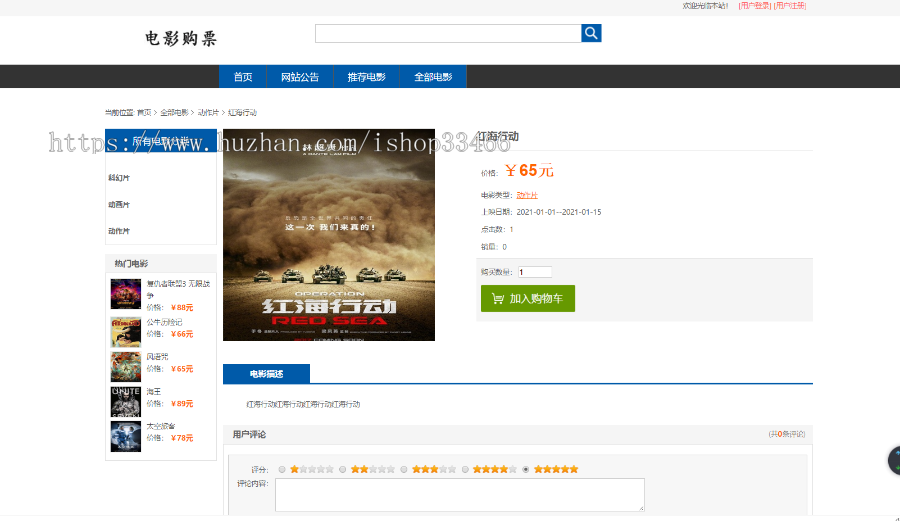Click 全部电影 in the breadcrumb
This screenshot has width=900, height=521.
tap(174, 112)
